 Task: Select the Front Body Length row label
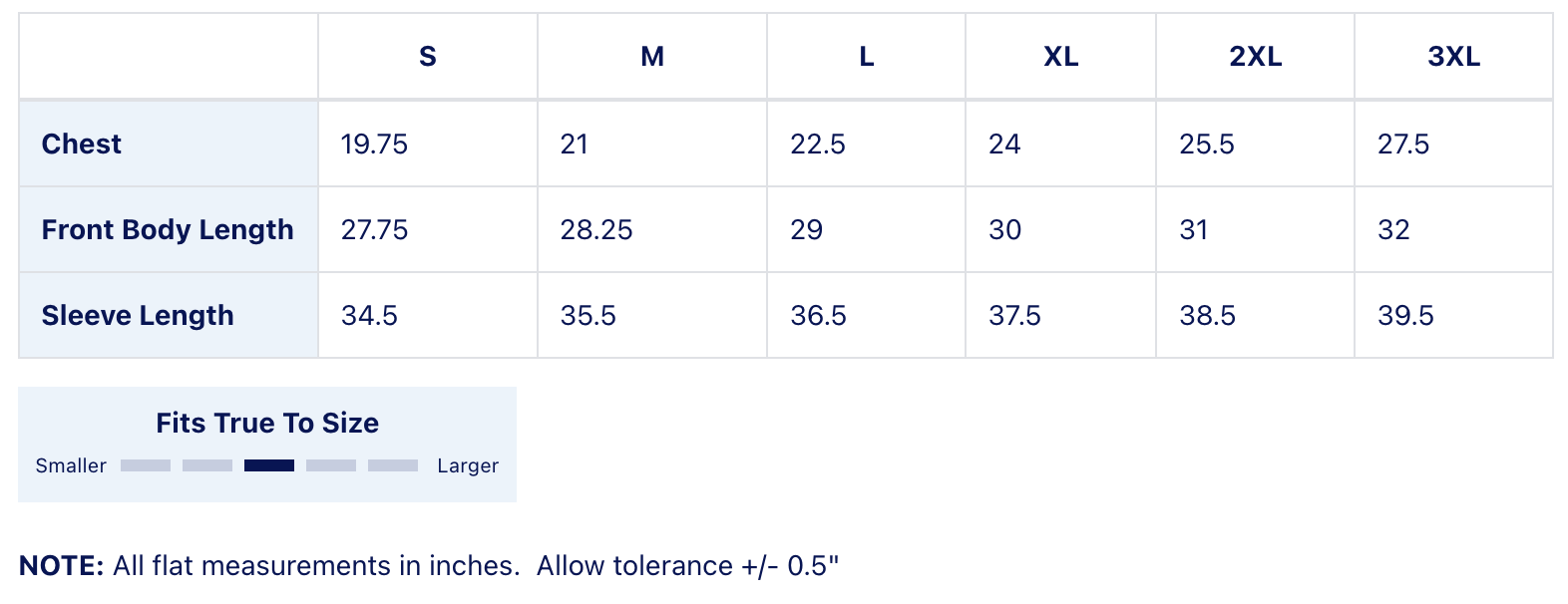pos(168,230)
